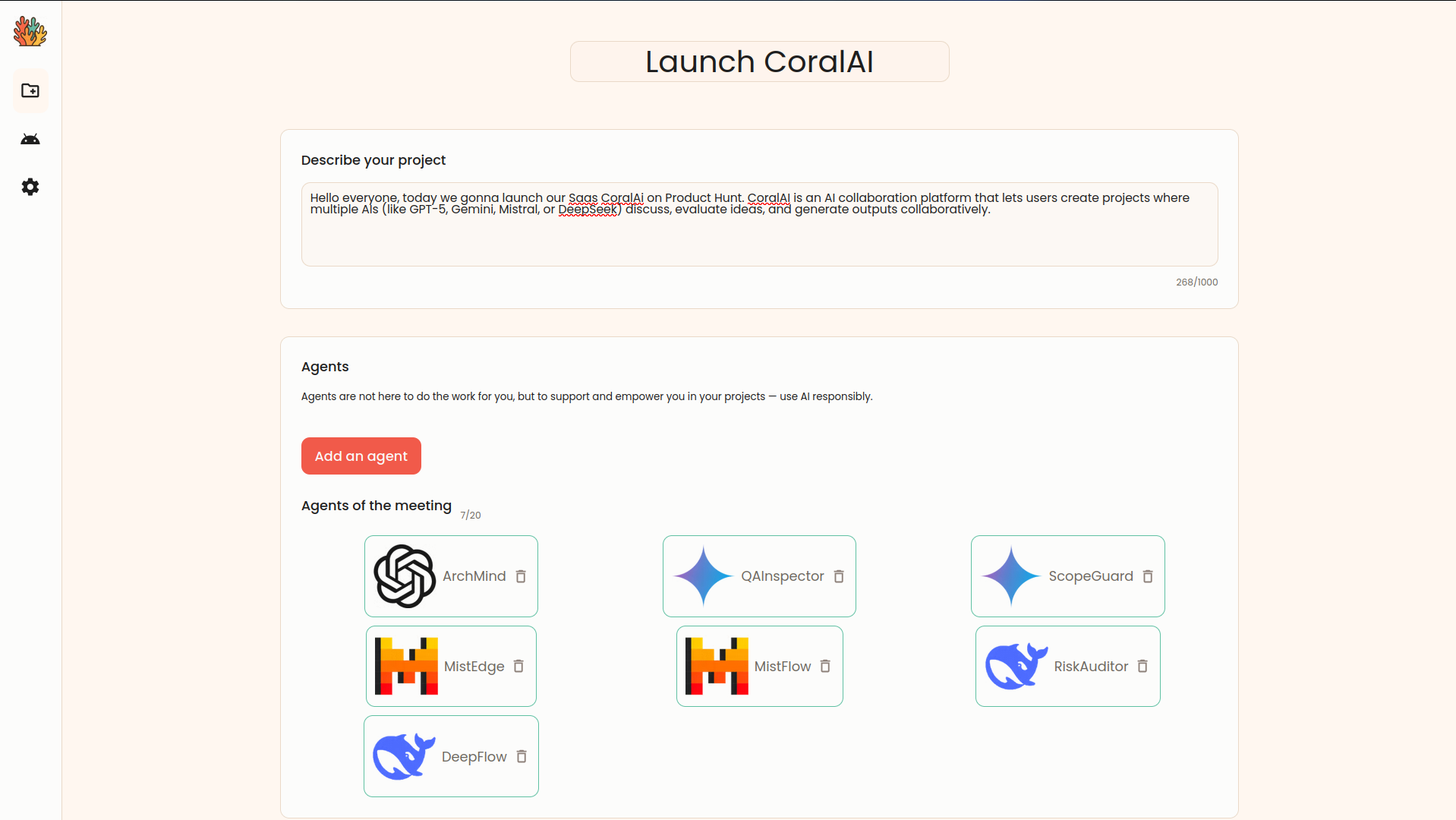Remove the MistEdge agent

518,666
